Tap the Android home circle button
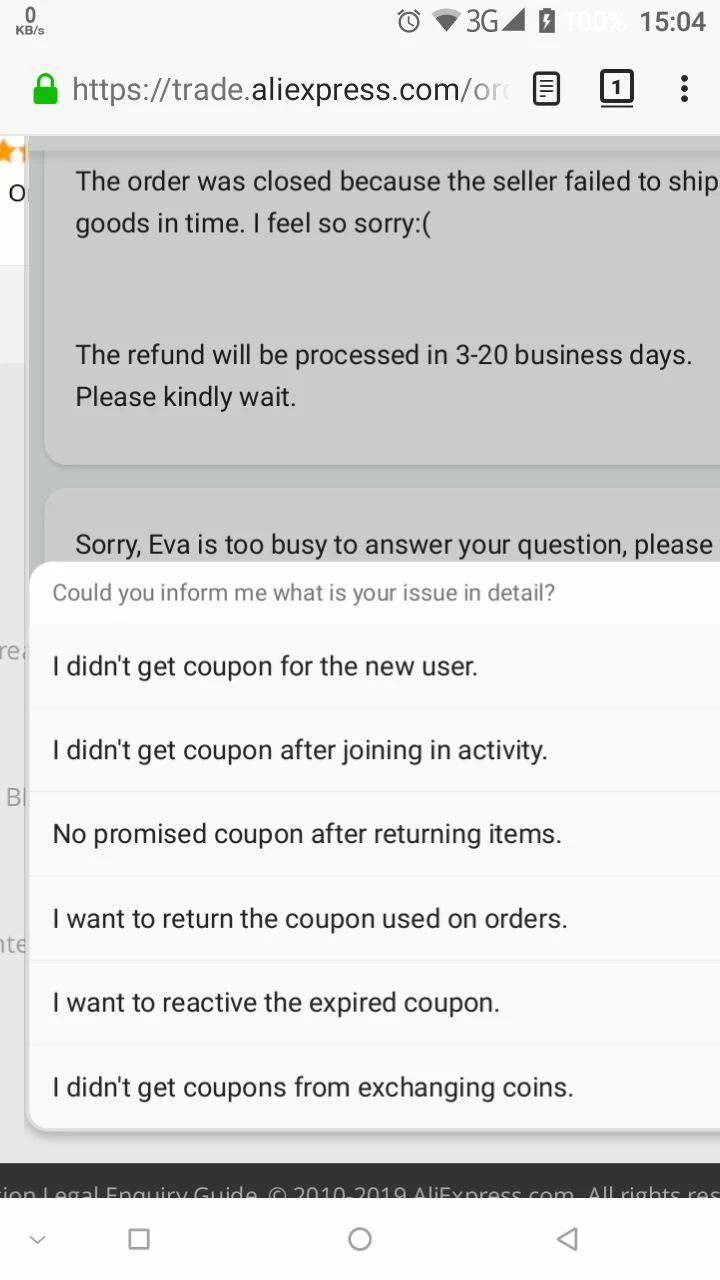The height and width of the screenshot is (1280, 720). tap(360, 1239)
